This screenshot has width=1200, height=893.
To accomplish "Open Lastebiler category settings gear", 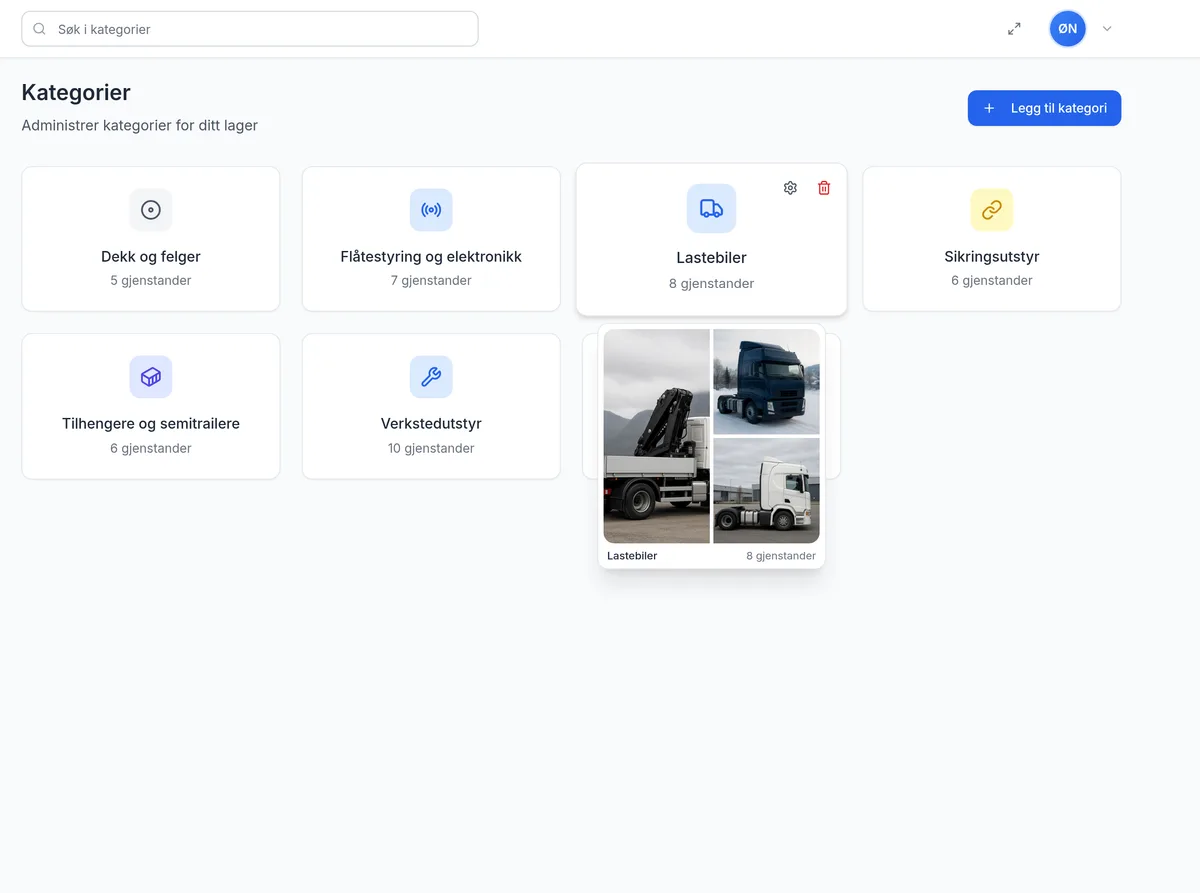I will pos(790,188).
